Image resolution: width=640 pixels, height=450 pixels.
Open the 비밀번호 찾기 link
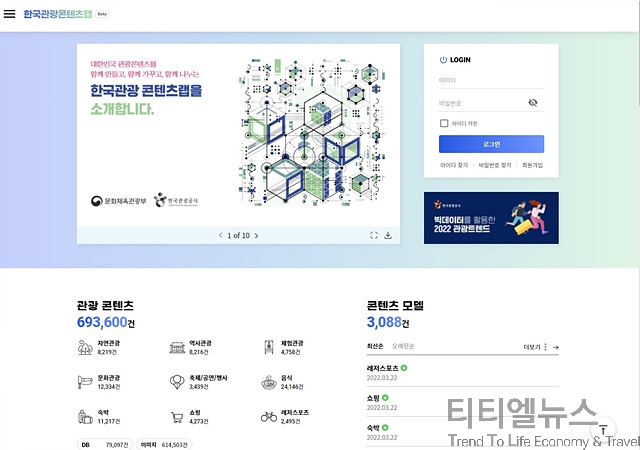(x=495, y=165)
